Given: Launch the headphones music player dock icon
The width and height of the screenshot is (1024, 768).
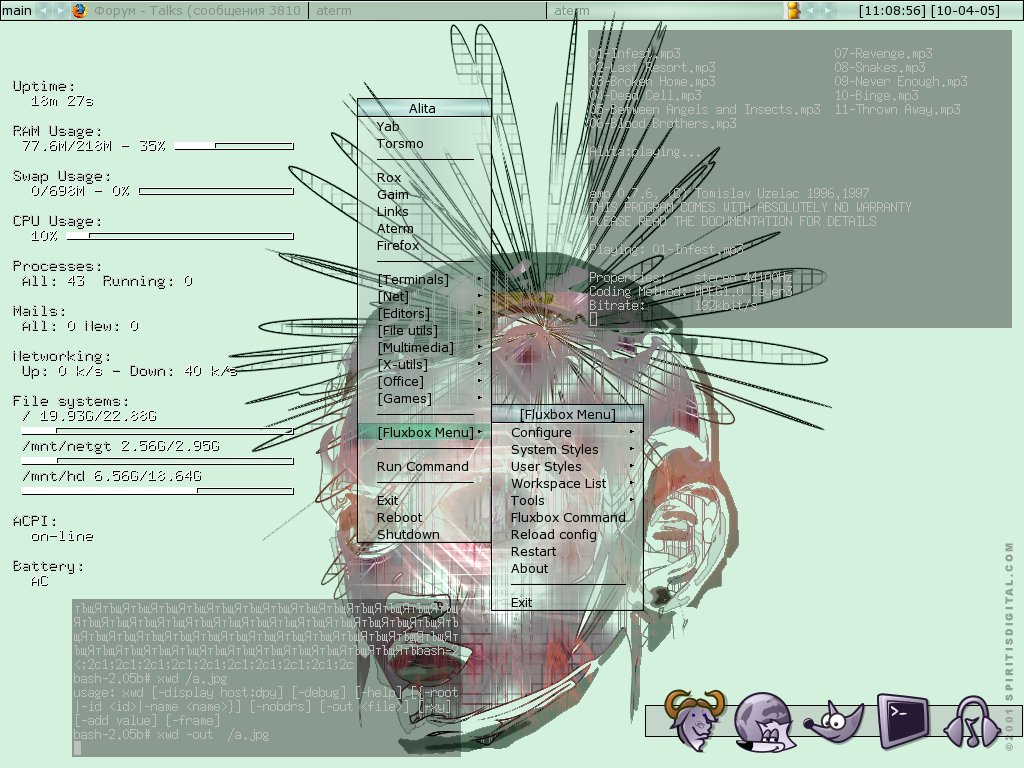Looking at the screenshot, I should coord(972,721).
